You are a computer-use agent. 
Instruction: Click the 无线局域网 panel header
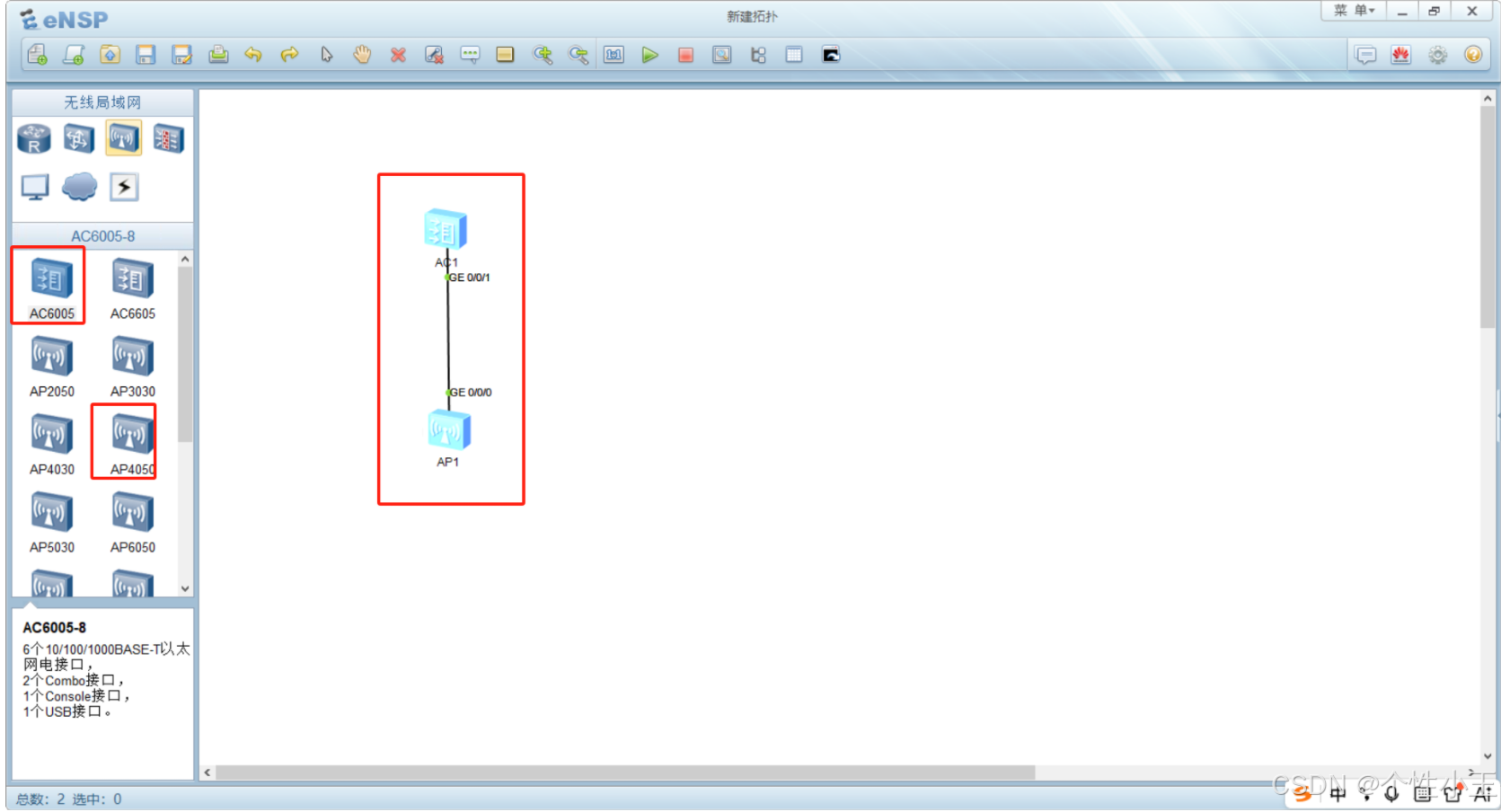tap(102, 102)
